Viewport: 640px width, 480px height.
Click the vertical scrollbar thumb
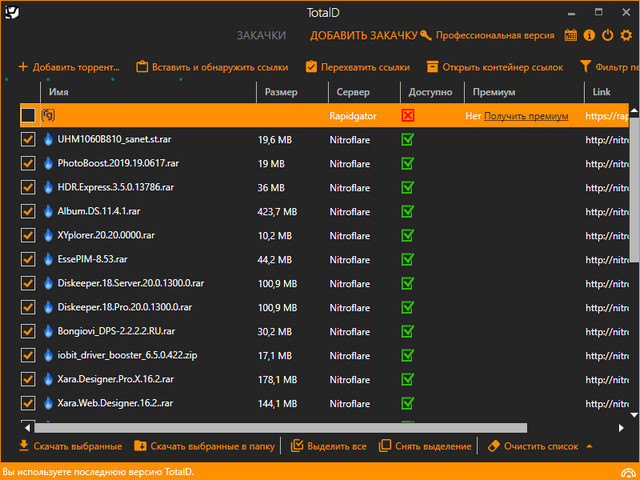(634, 189)
